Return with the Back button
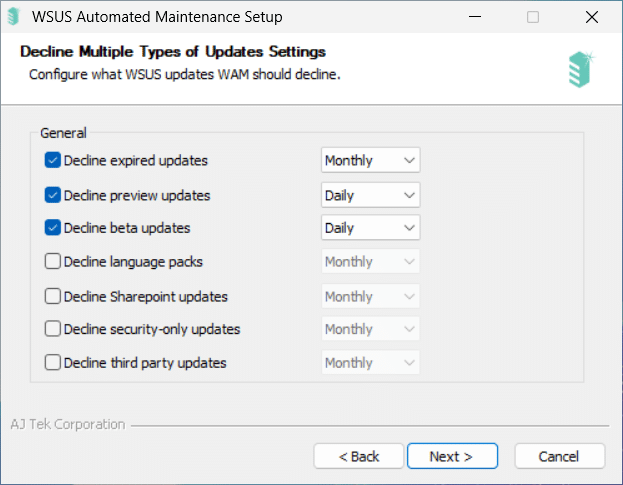The width and height of the screenshot is (623, 485). (x=359, y=456)
